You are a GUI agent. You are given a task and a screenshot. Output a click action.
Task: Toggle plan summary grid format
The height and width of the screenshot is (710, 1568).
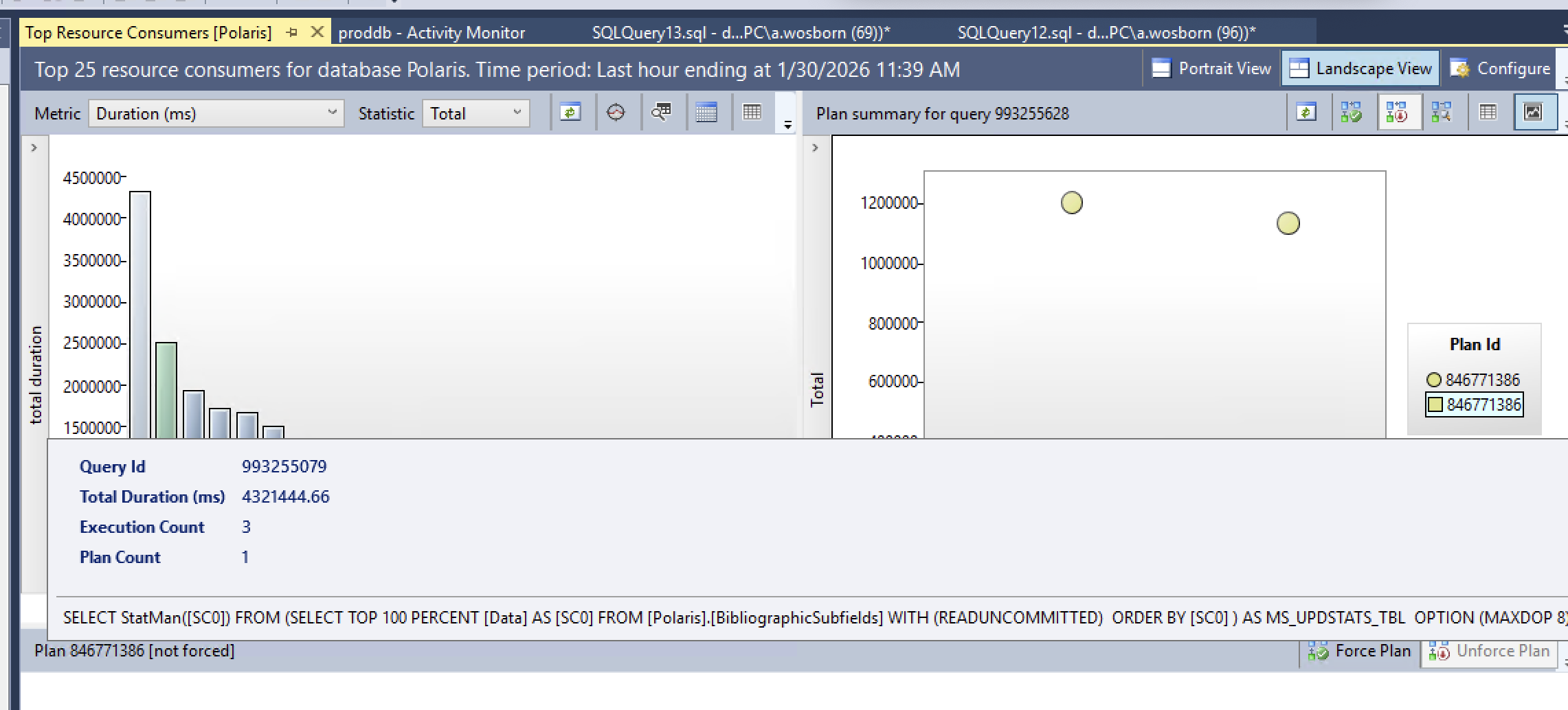coord(1488,113)
